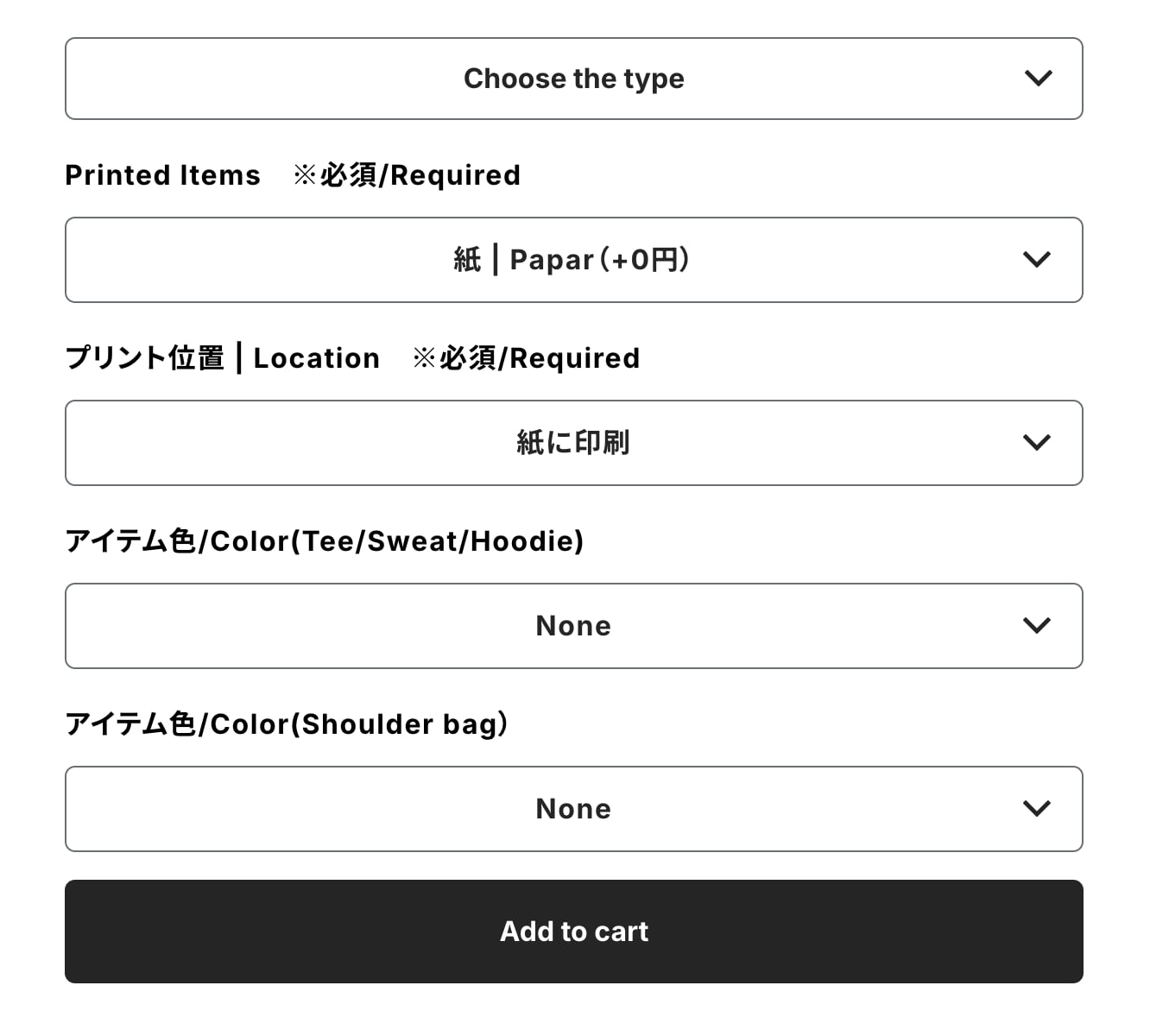This screenshot has height=1036, width=1150.
Task: Click chevron arrow on 紙に印刷 dropdown
Action: (x=1036, y=443)
